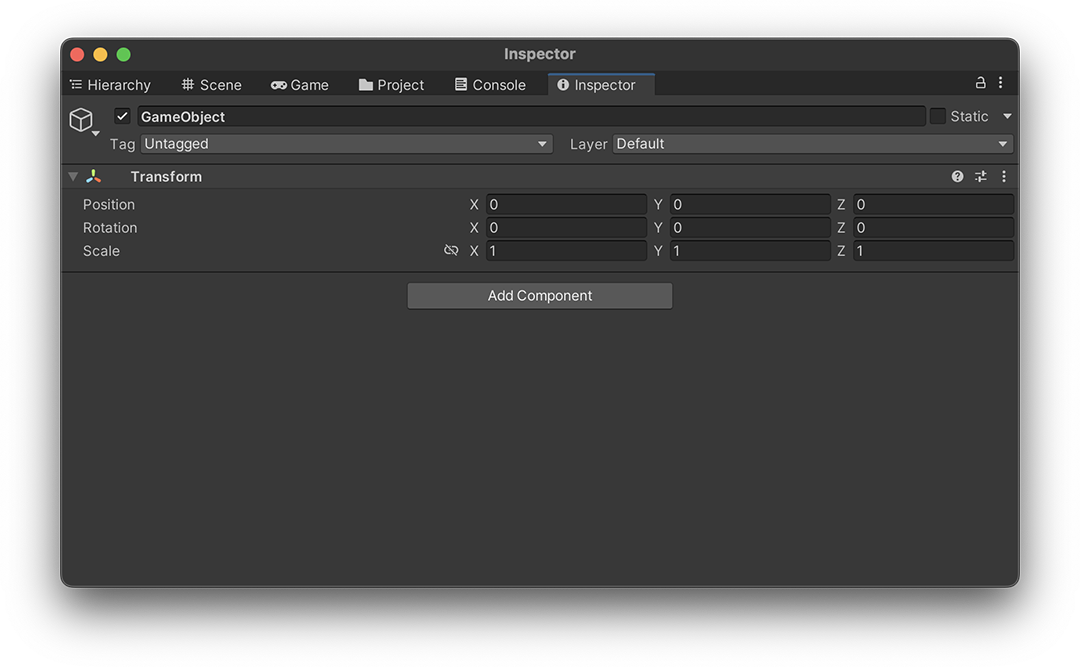Image resolution: width=1080 pixels, height=667 pixels.
Task: Switch to the Project tab
Action: click(x=391, y=85)
